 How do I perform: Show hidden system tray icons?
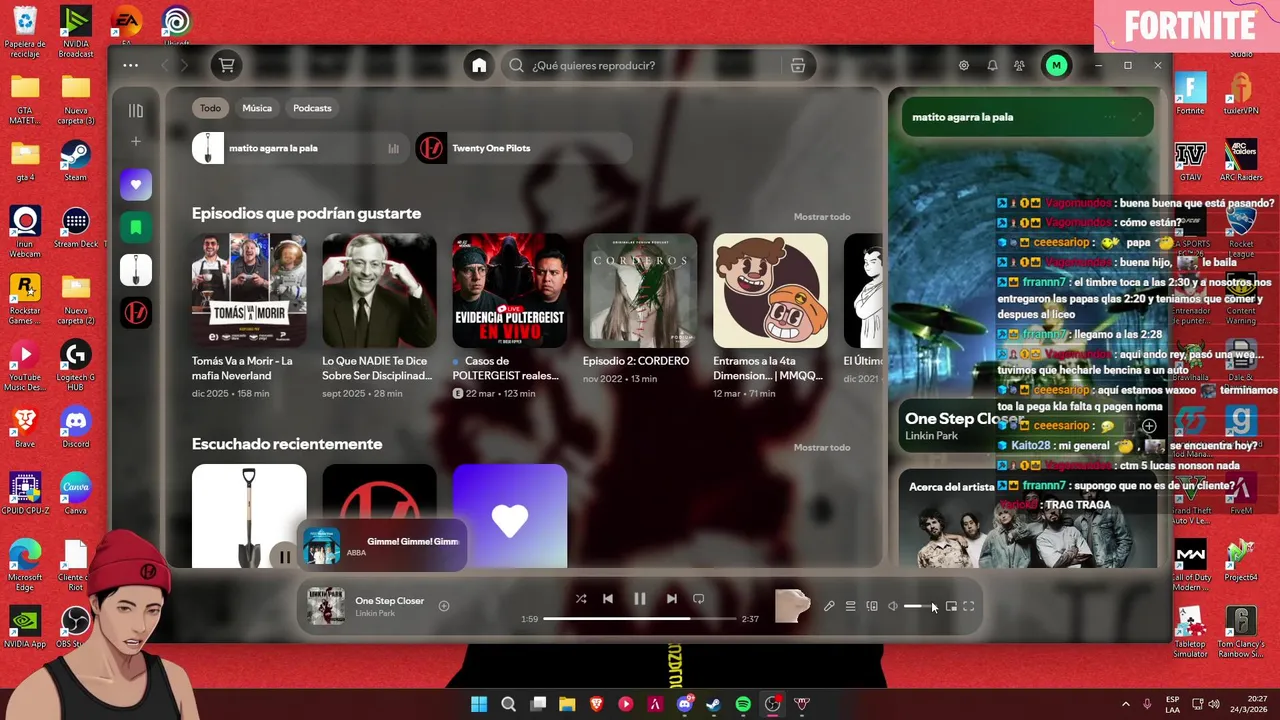click(x=1125, y=704)
